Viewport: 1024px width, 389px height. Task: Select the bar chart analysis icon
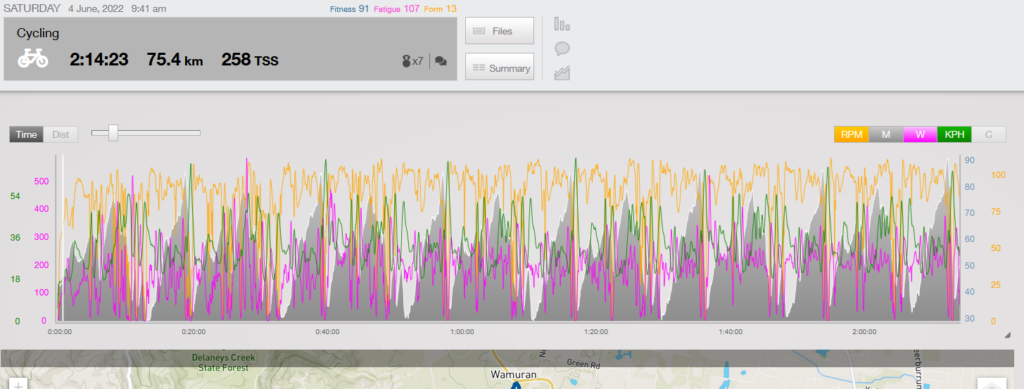[x=562, y=24]
